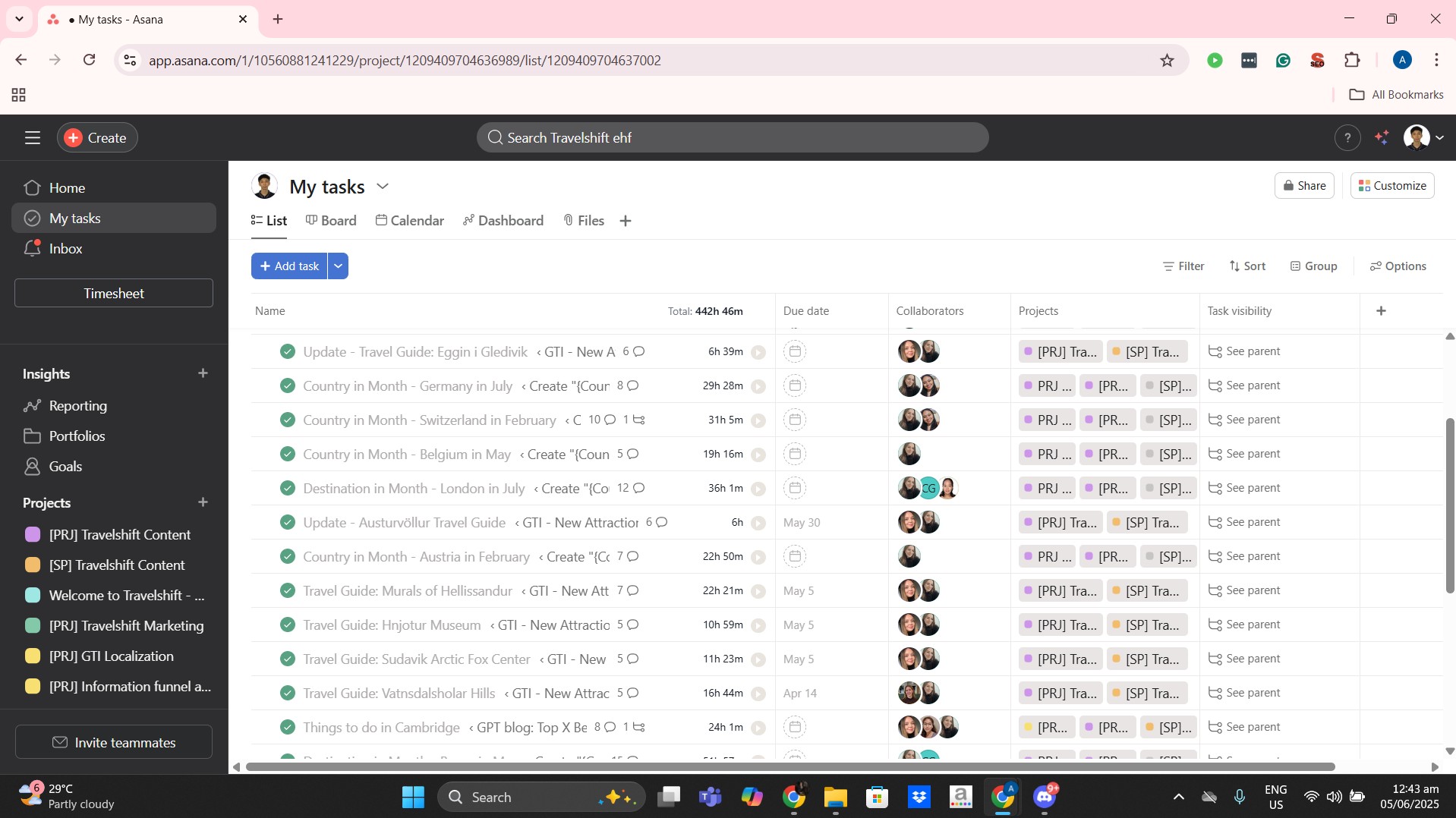Image resolution: width=1456 pixels, height=818 pixels.
Task: Open Discord from the taskbar
Action: (x=1045, y=797)
